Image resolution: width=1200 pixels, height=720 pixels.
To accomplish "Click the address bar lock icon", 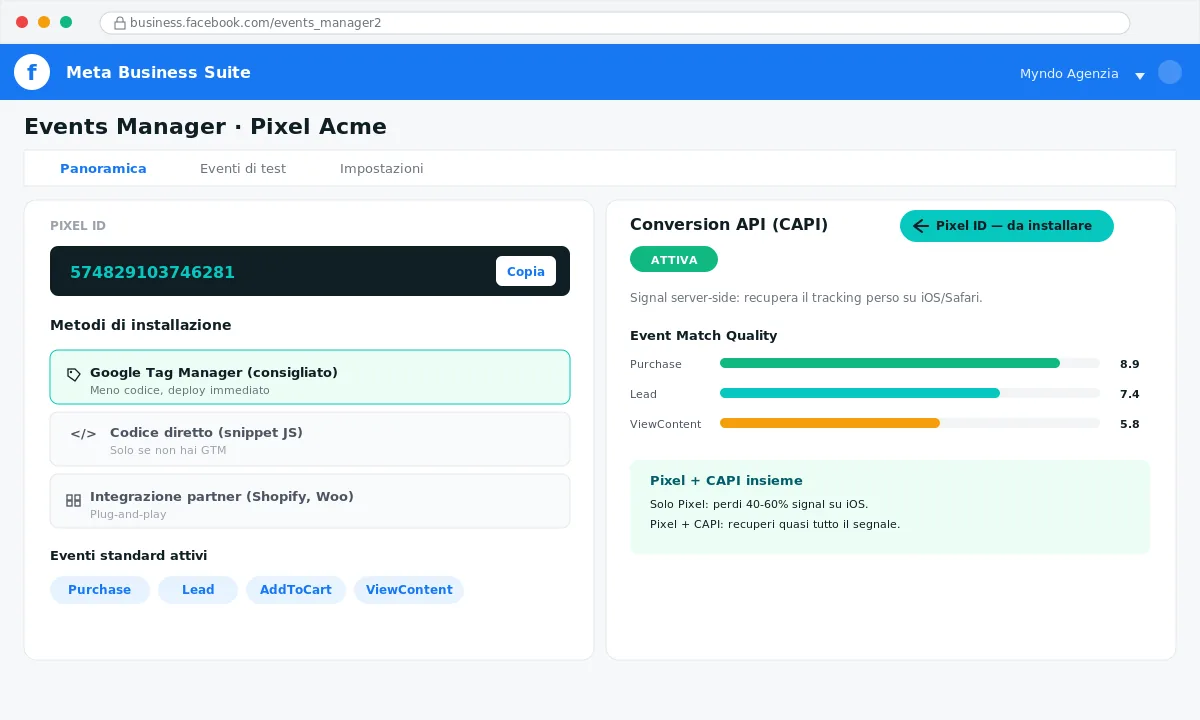I will (120, 22).
